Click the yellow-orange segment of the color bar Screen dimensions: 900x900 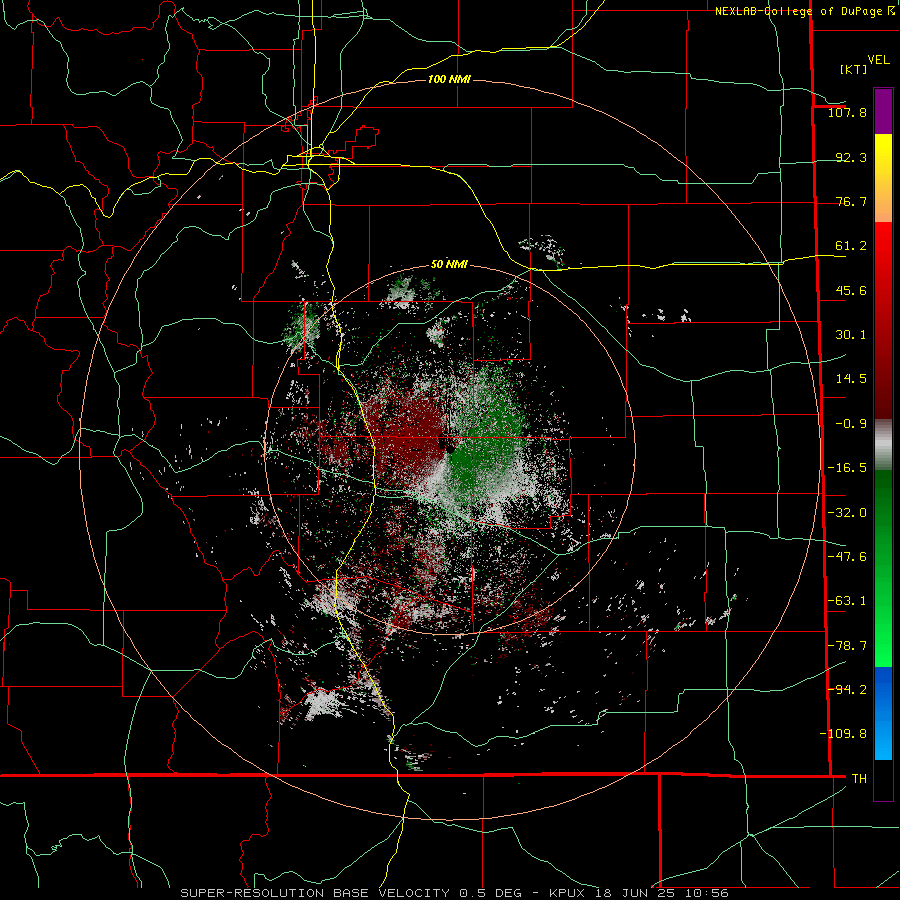coord(883,178)
